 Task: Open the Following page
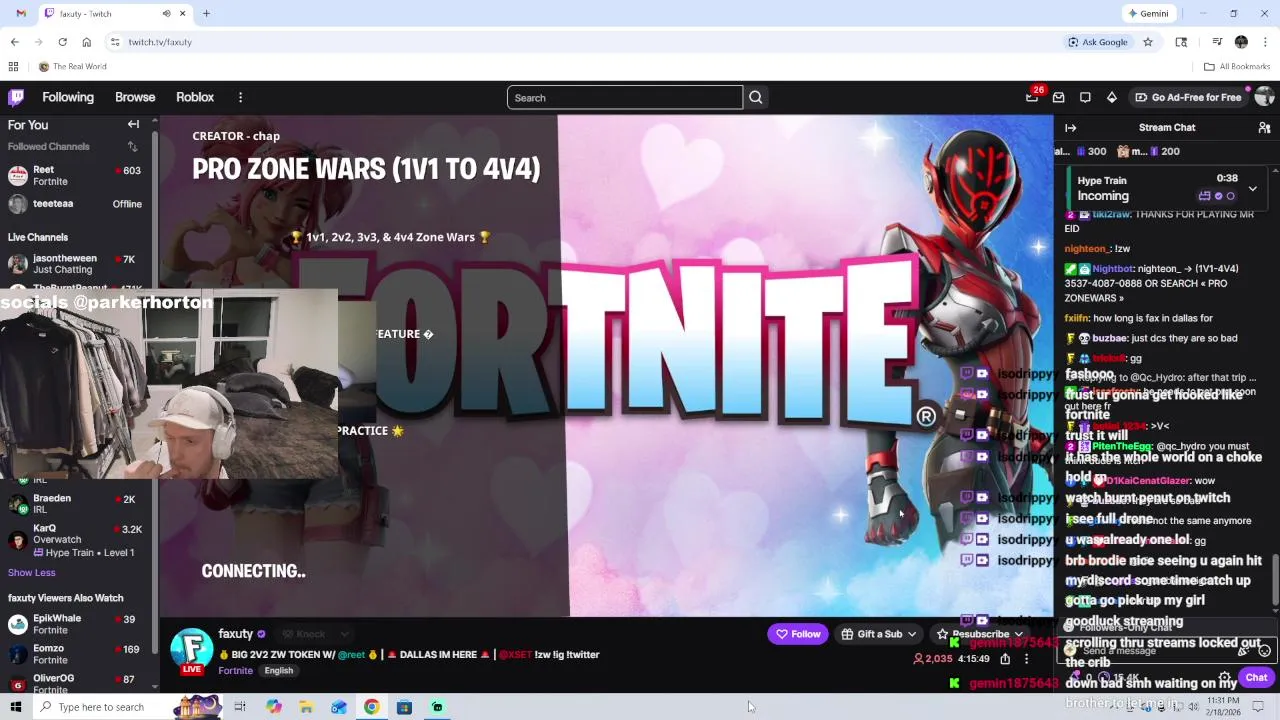(x=68, y=97)
